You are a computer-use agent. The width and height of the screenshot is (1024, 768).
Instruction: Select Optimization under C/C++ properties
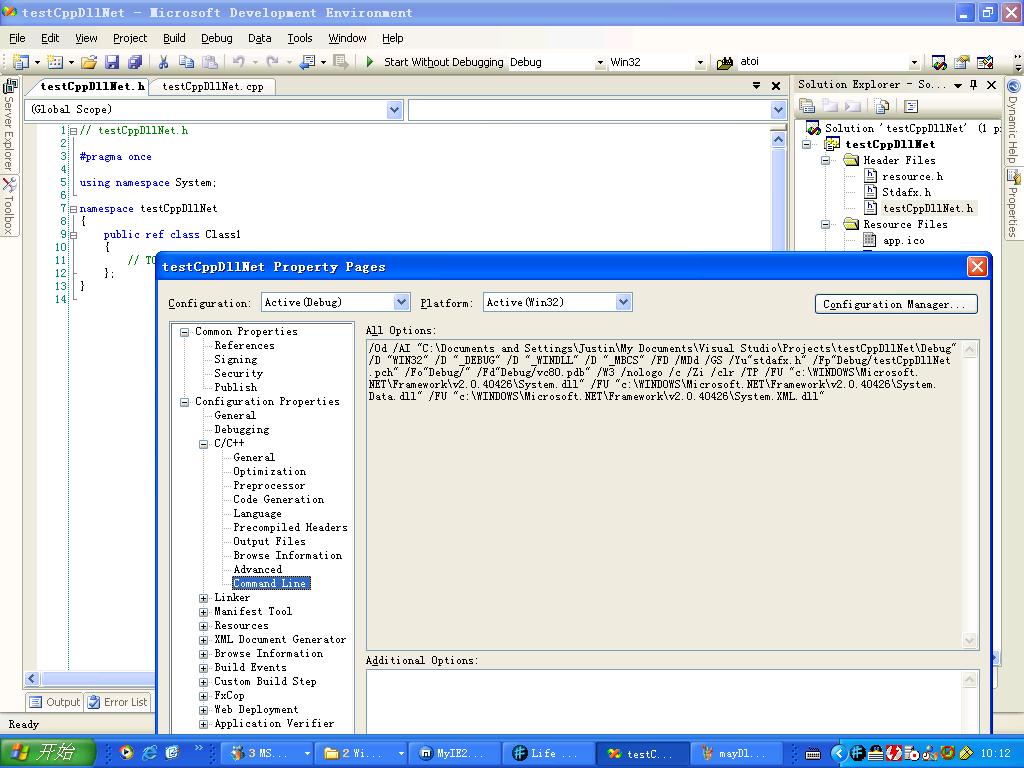coord(269,472)
